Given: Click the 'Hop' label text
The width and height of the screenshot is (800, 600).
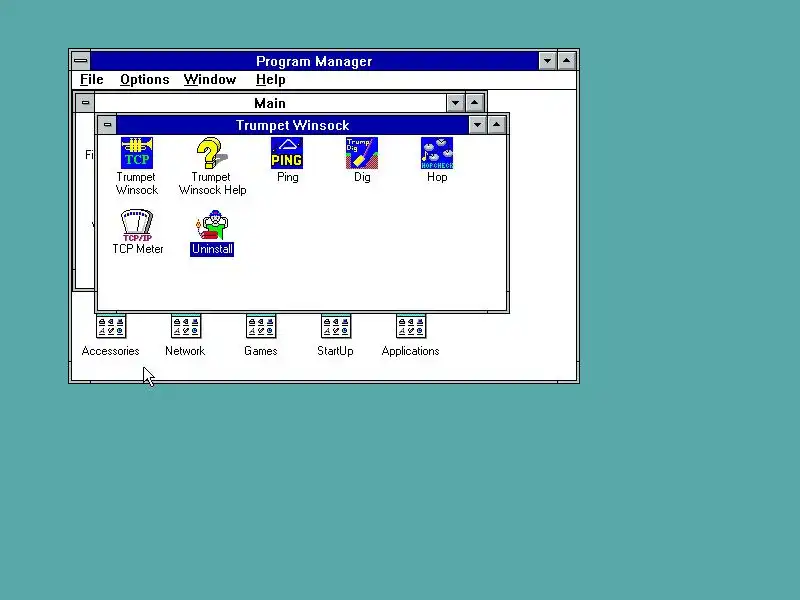Looking at the screenshot, I should click(437, 177).
